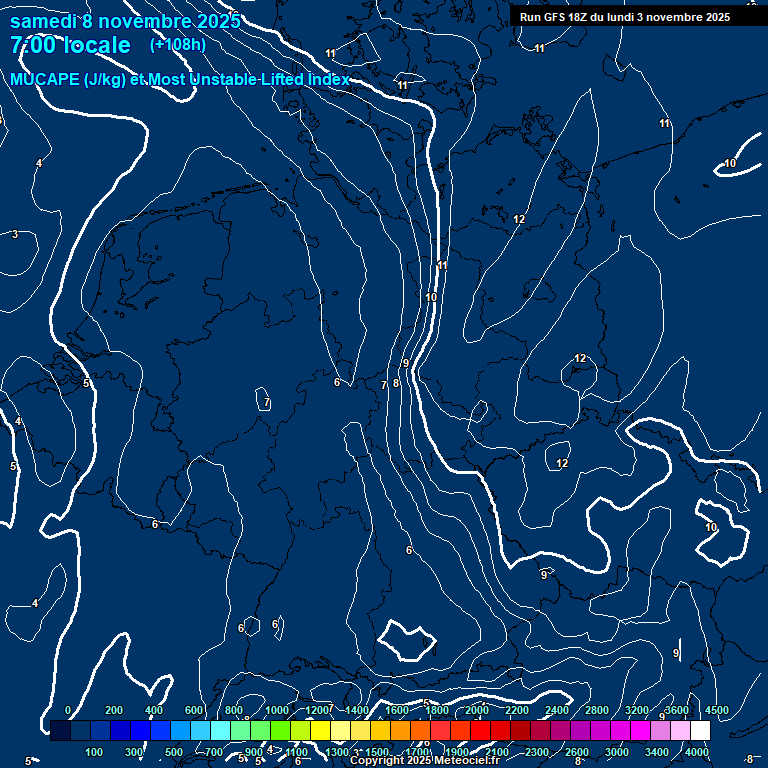This screenshot has height=768, width=768.
Task: Click the '500' legend label
Action: (174, 752)
